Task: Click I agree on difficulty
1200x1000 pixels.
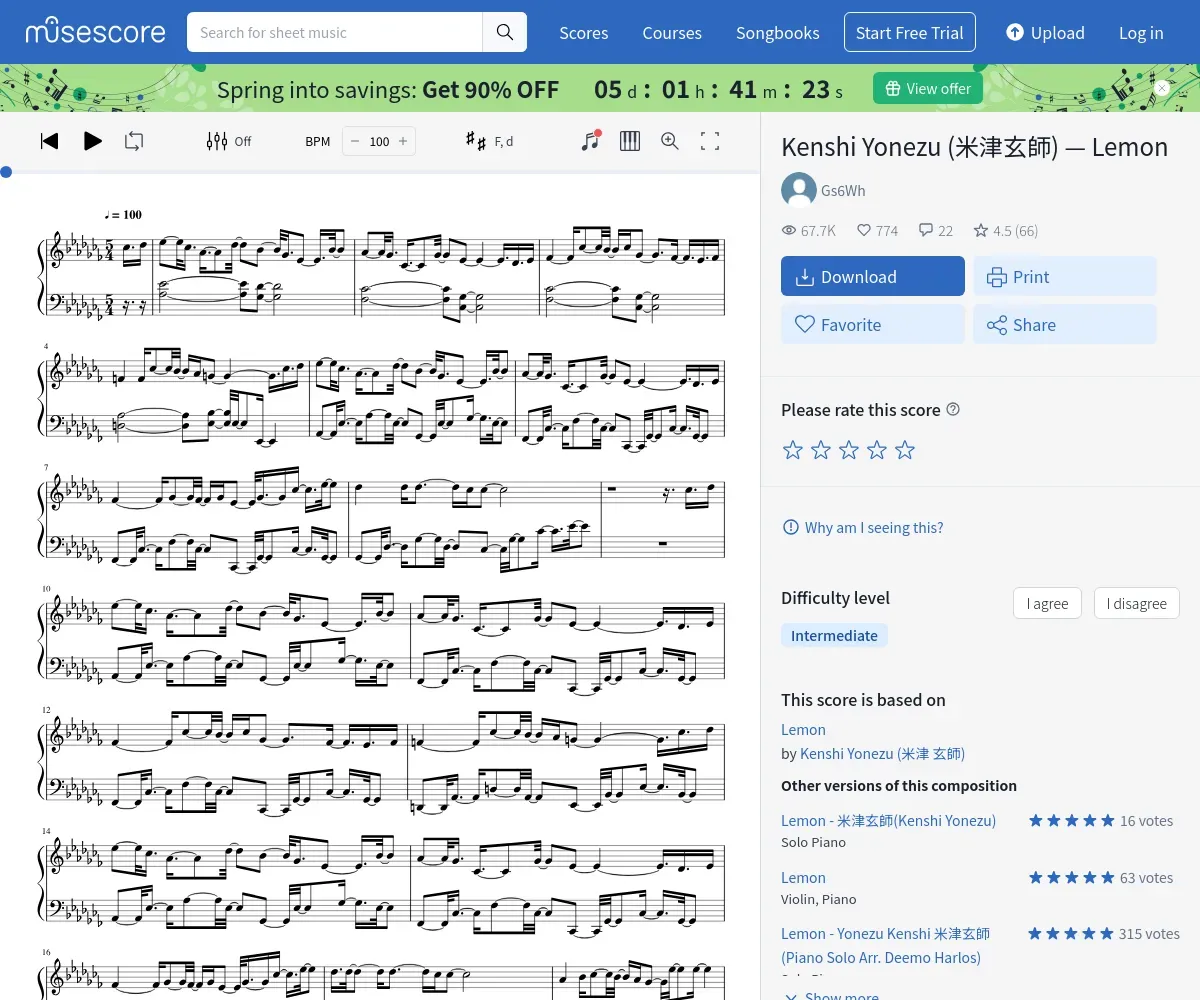Action: tap(1047, 603)
